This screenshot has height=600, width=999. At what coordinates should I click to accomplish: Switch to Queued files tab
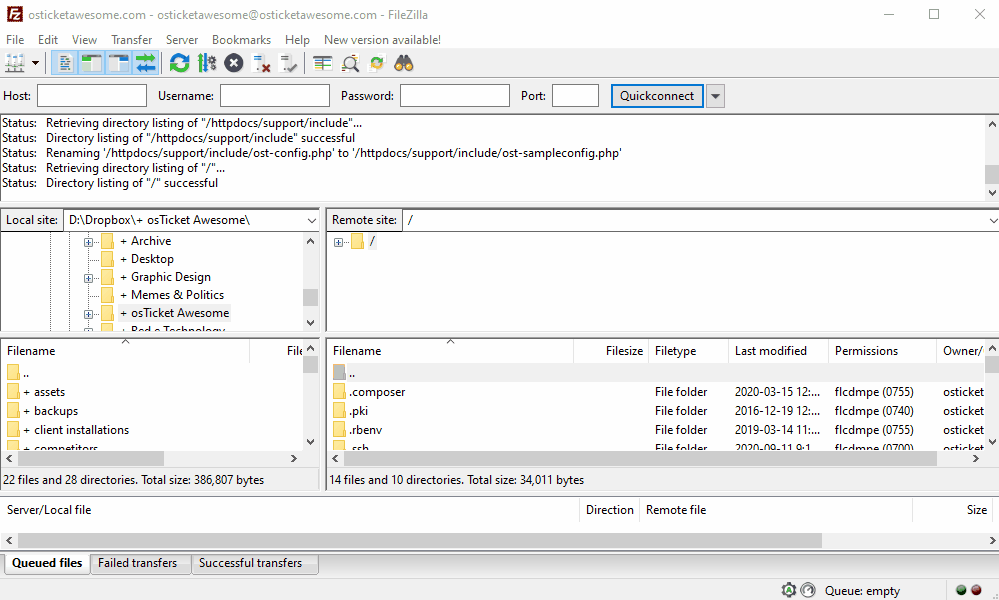[47, 563]
